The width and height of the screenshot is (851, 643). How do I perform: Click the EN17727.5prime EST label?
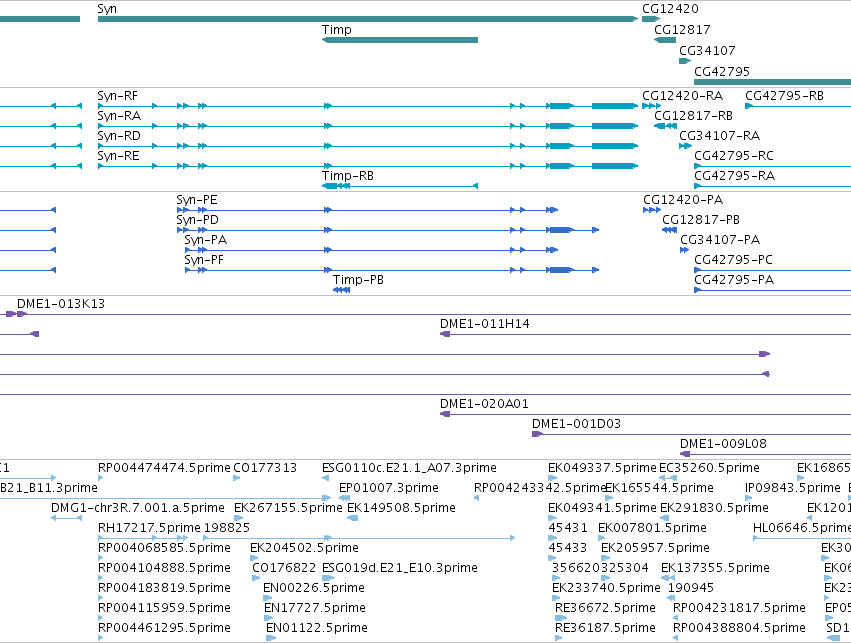tap(315, 608)
